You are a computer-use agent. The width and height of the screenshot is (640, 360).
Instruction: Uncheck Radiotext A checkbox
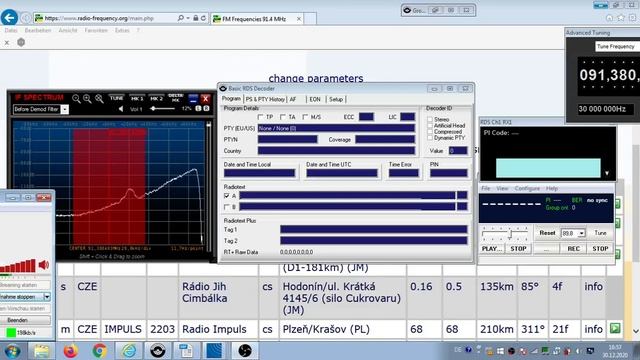[x=227, y=196]
